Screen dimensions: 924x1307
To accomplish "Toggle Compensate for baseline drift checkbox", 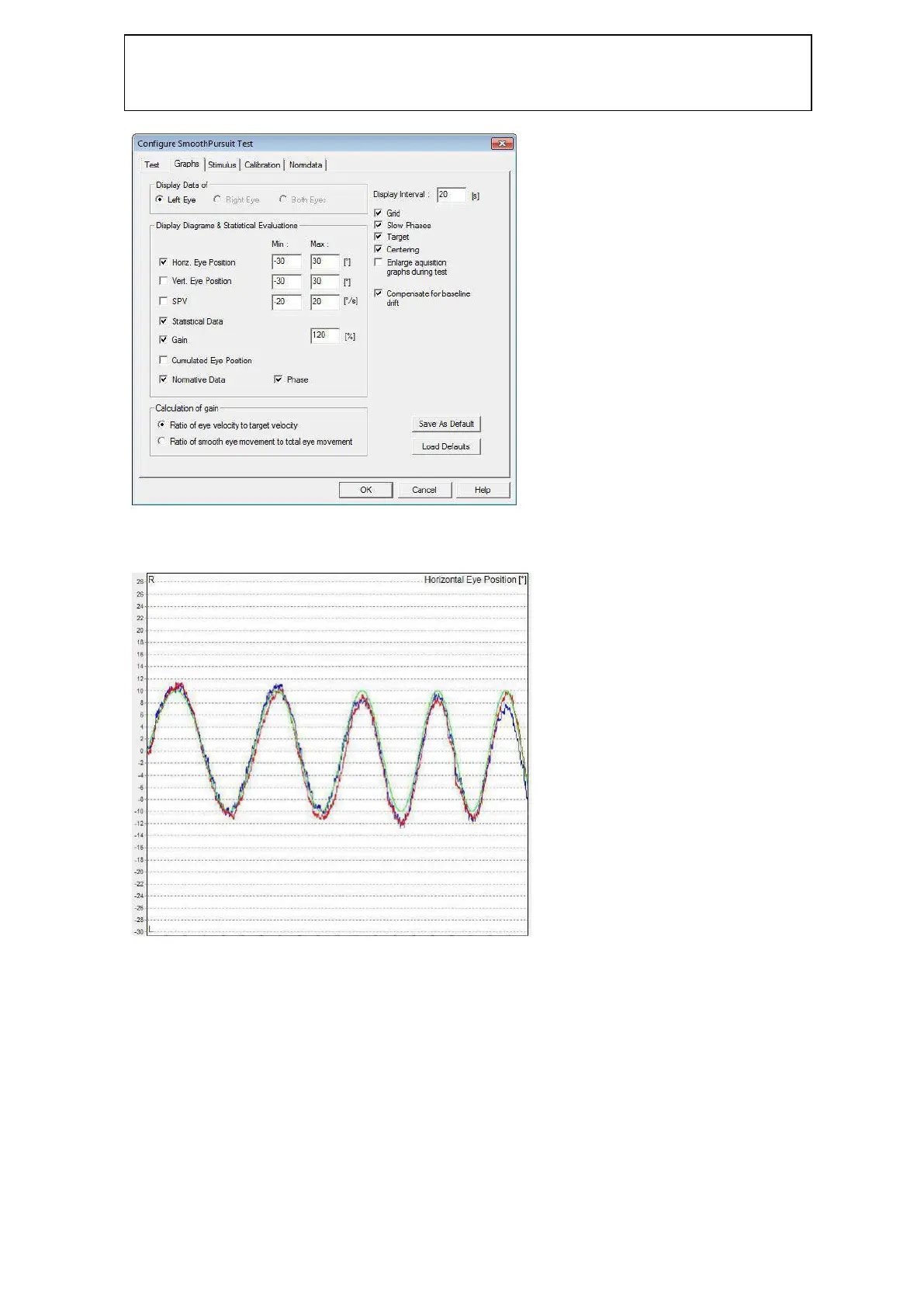I will coord(378,293).
